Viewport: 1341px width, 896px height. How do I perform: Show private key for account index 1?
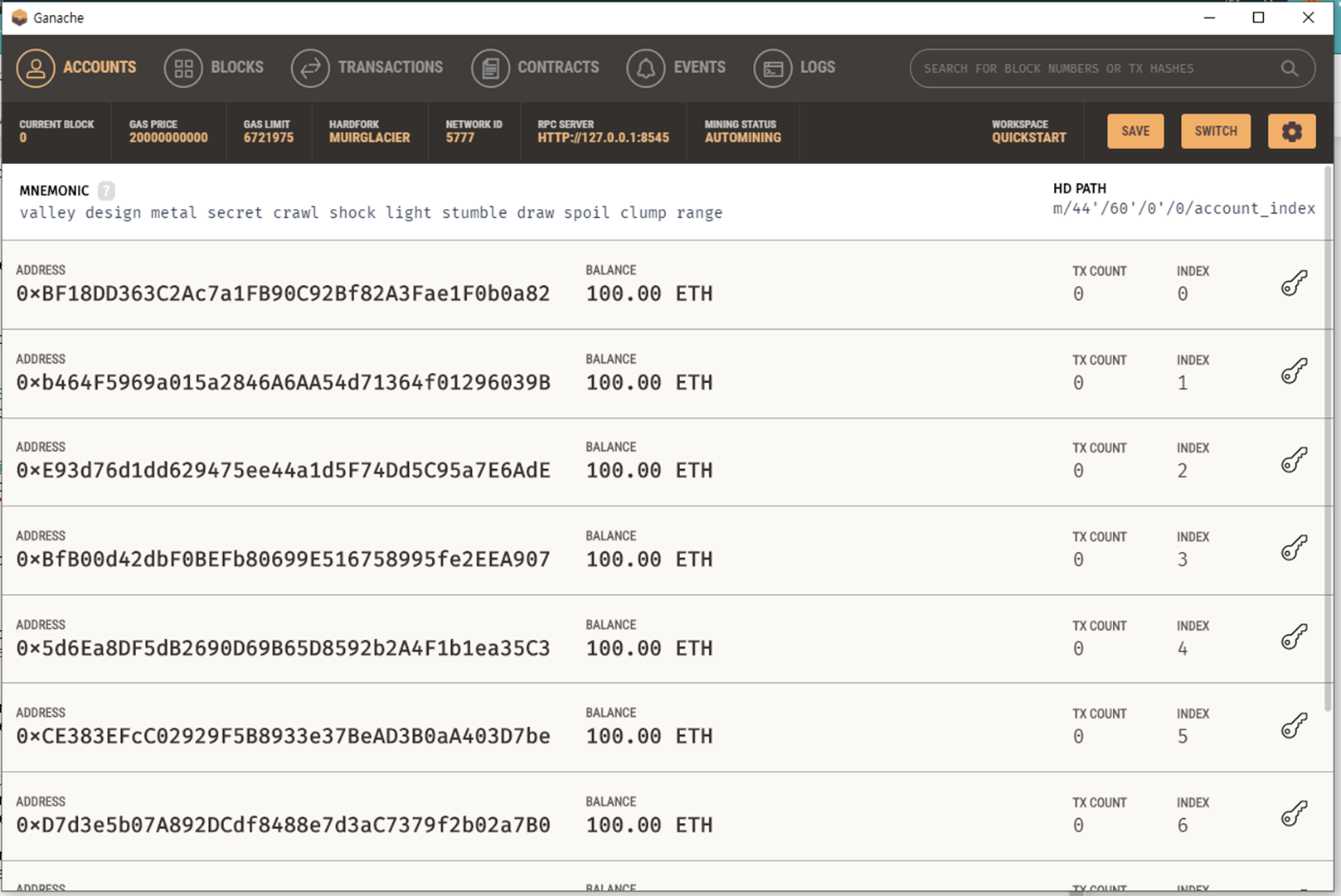1294,371
